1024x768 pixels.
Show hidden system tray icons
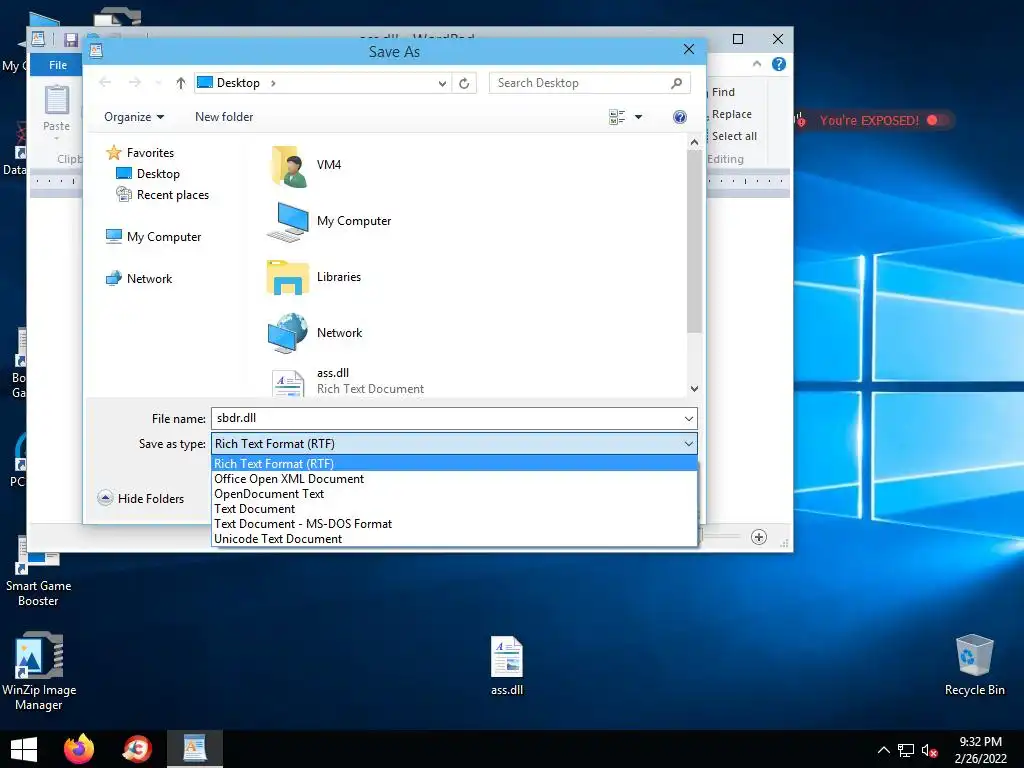pyautogui.click(x=883, y=750)
